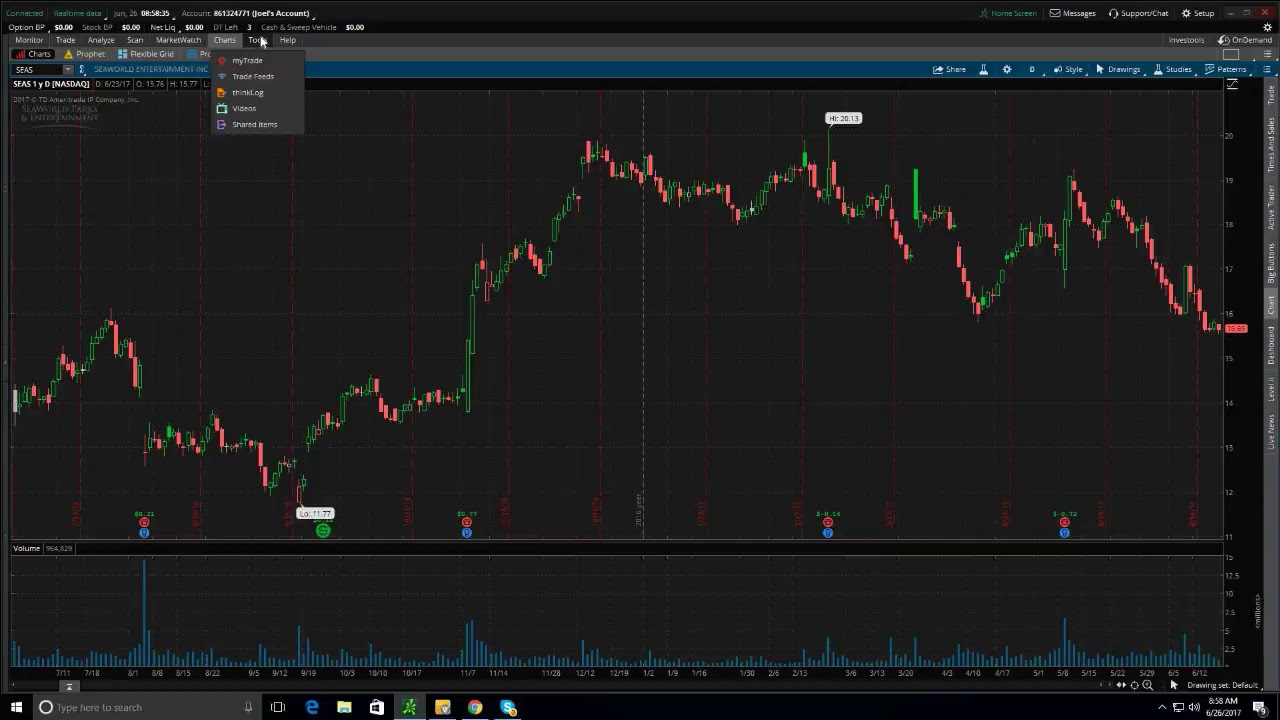Viewport: 1280px width, 720px height.
Task: Open the Windows Store taskbar icon
Action: click(x=377, y=707)
